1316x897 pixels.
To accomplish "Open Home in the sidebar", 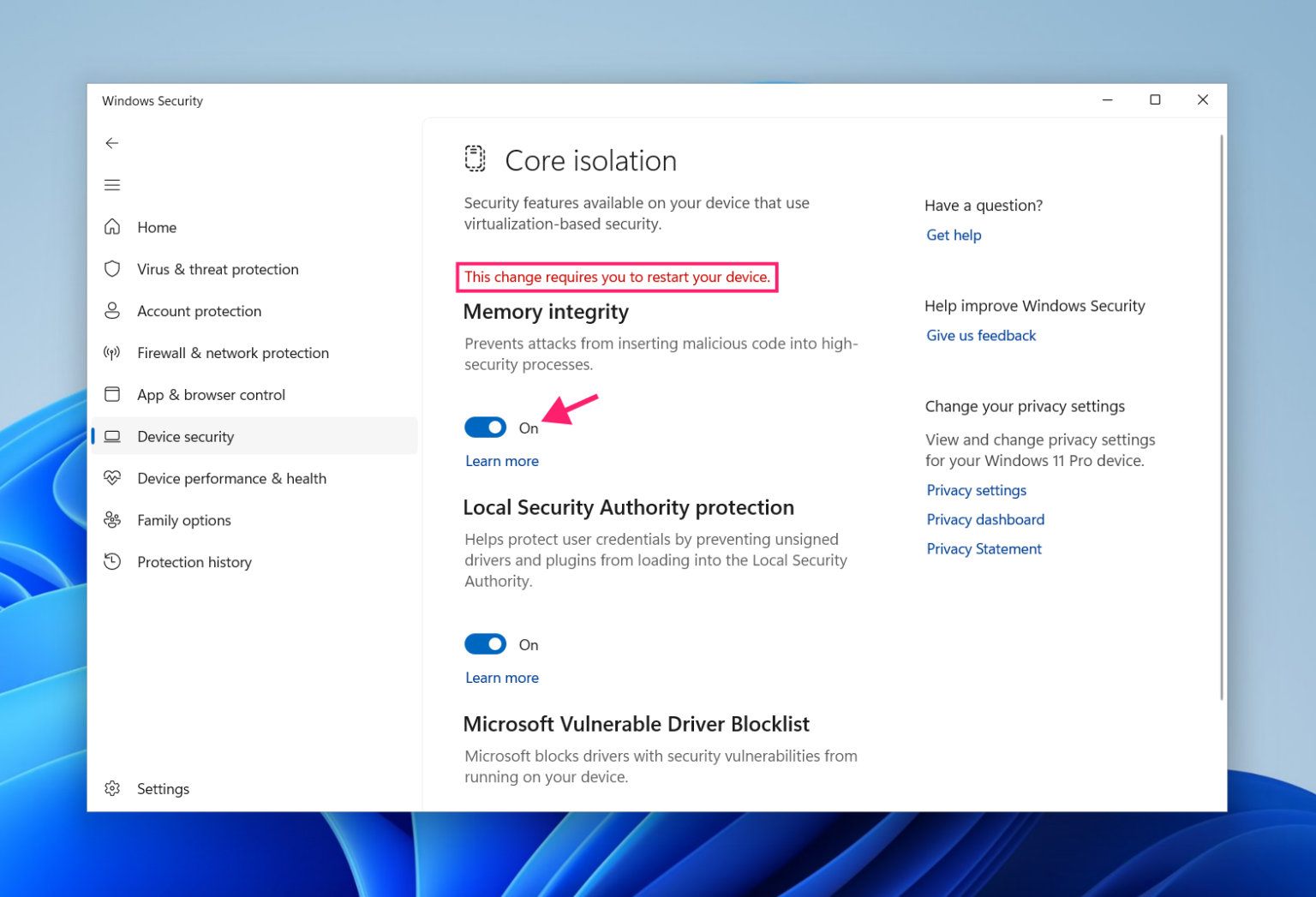I will (x=254, y=227).
